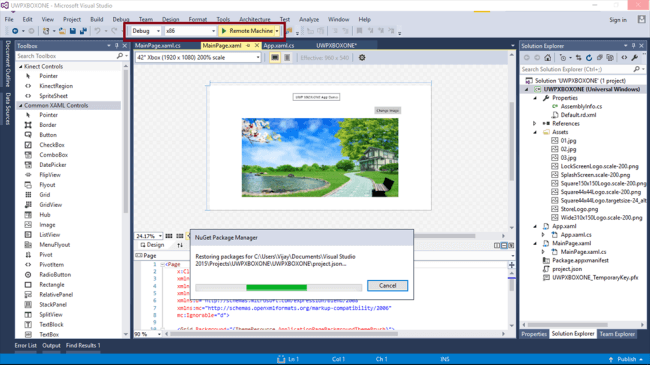Open the designer device settings gear icon
The width and height of the screenshot is (650, 365).
(362, 58)
